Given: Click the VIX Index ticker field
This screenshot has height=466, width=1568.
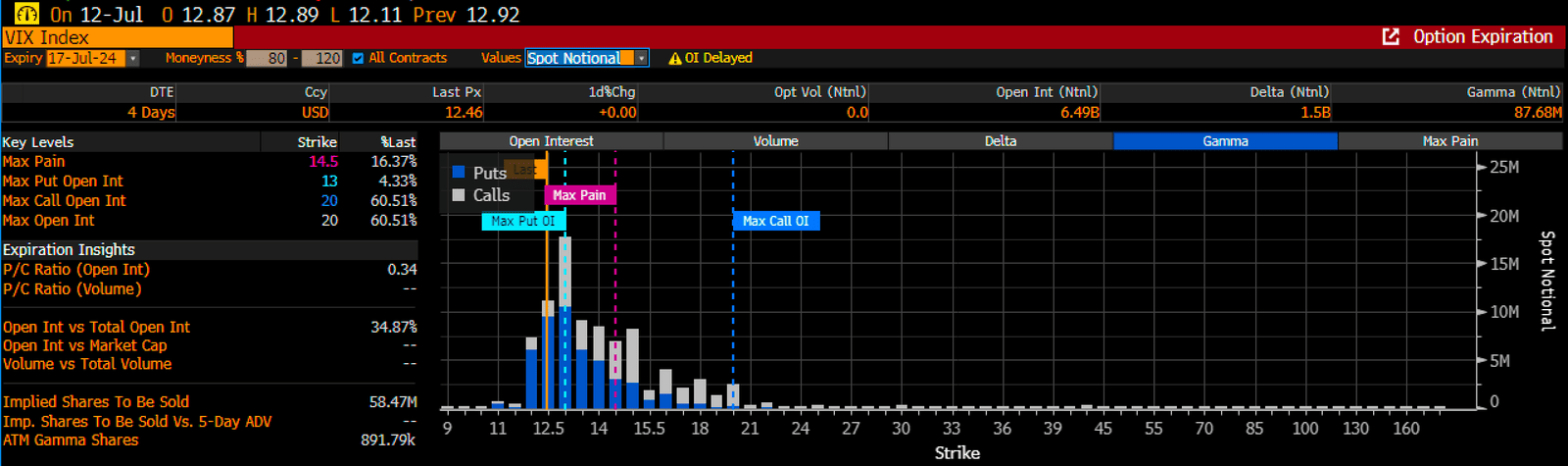Looking at the screenshot, I should (117, 37).
